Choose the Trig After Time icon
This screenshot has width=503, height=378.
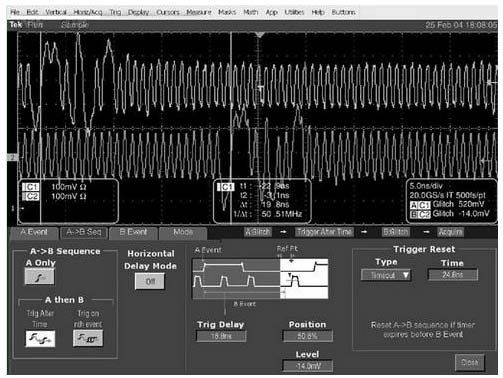pos(40,339)
